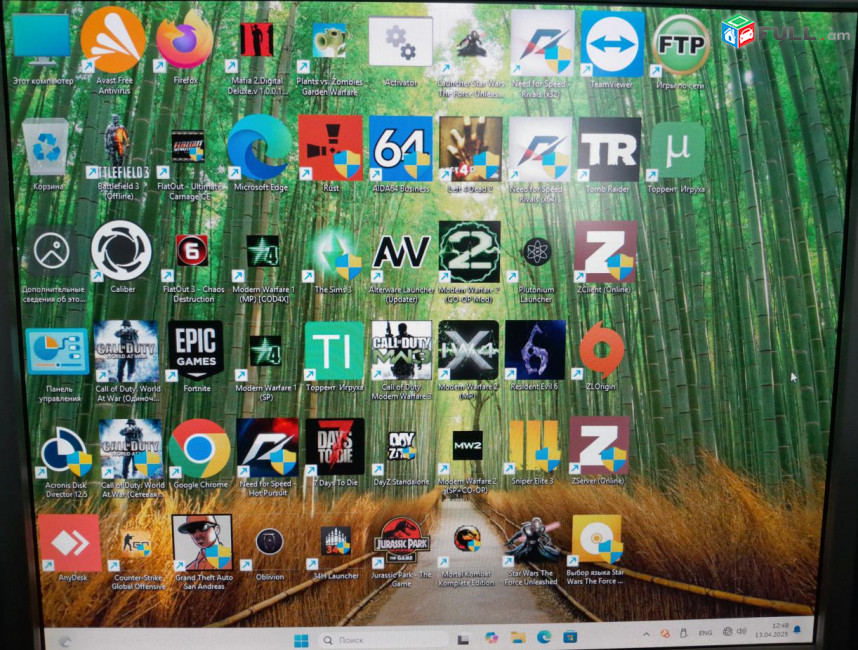Open Need for Speed Hot Pursuit shortcut
This screenshot has height=650, width=858.
point(268,448)
